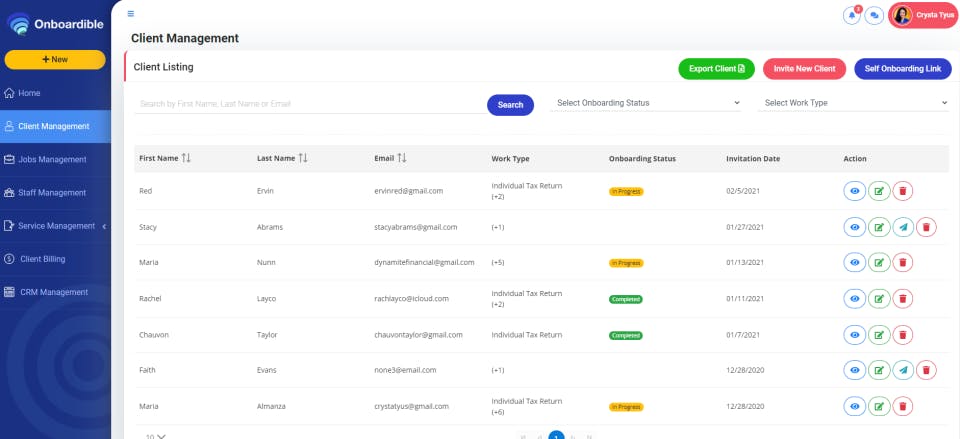Click the blue Search button

510,105
